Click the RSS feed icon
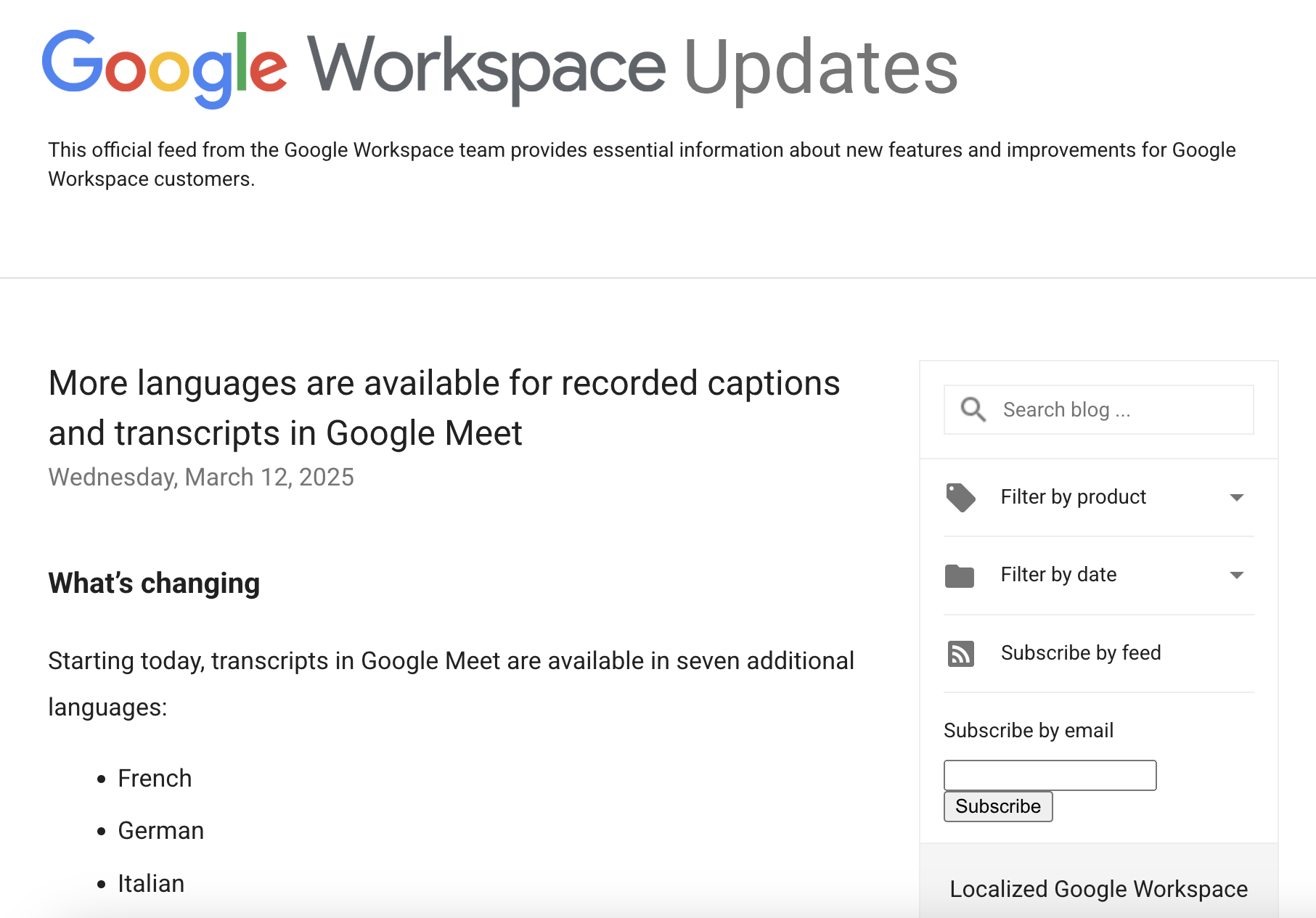 pyautogui.click(x=961, y=653)
